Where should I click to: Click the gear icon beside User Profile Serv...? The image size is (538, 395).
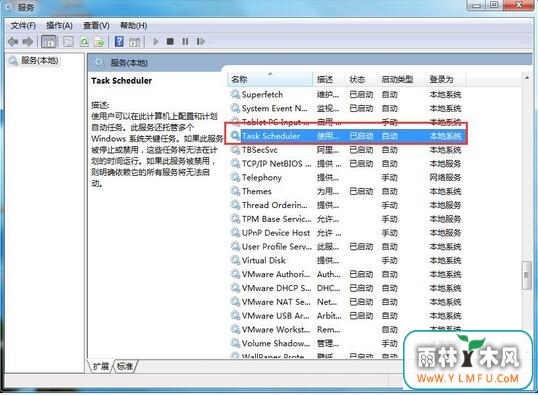click(x=235, y=246)
